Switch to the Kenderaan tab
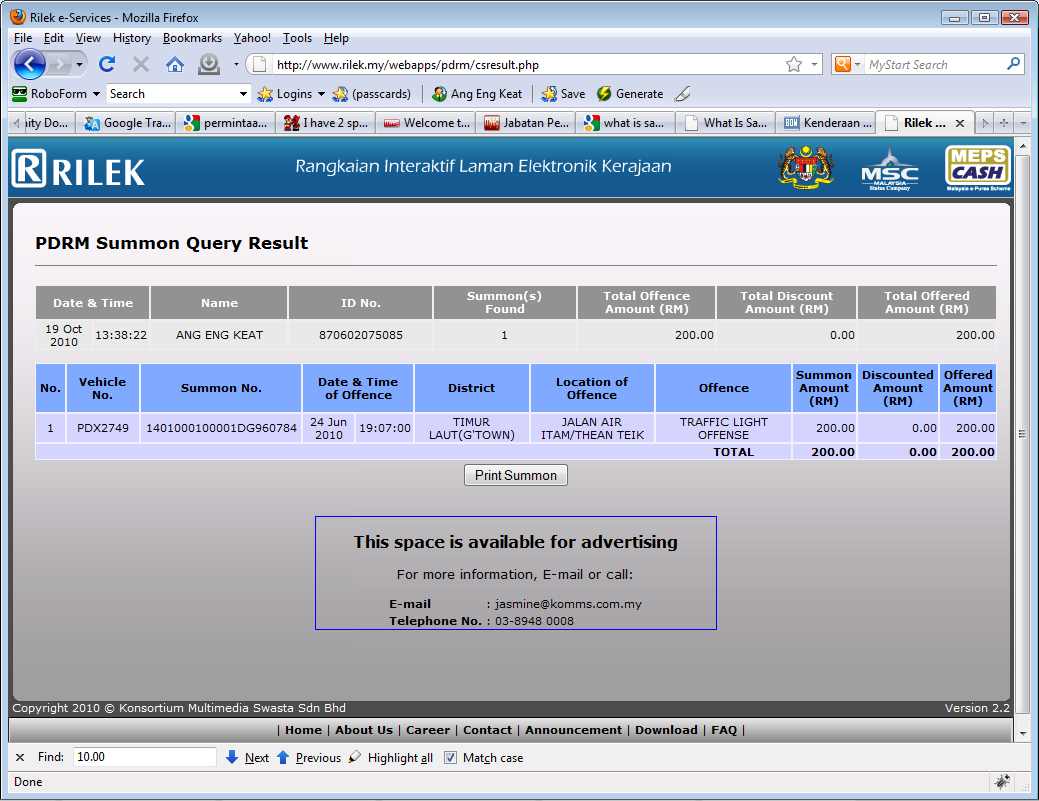Viewport: 1039px width, 801px height. (x=826, y=123)
